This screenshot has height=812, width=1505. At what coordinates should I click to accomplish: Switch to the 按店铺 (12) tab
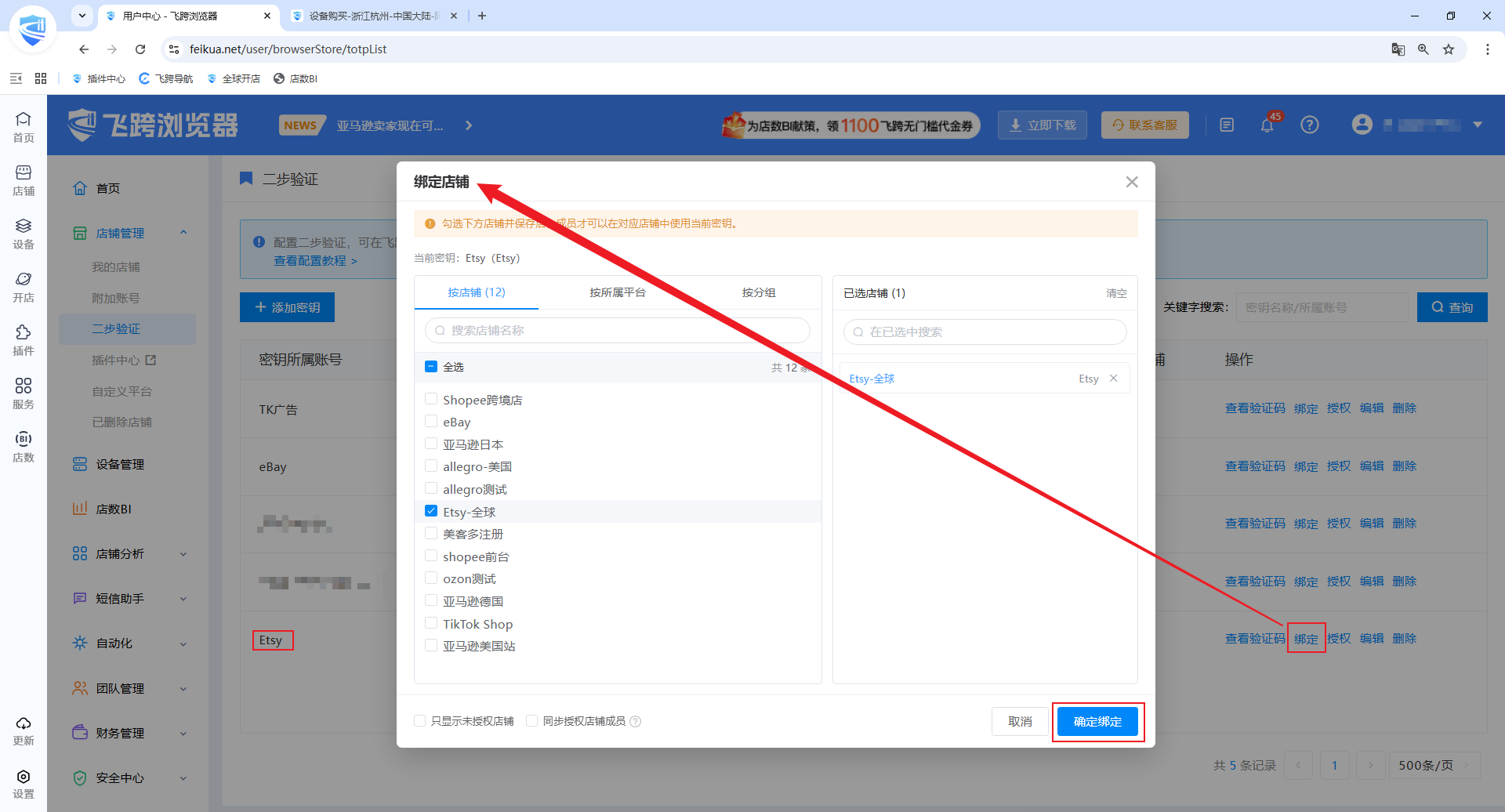click(x=477, y=292)
